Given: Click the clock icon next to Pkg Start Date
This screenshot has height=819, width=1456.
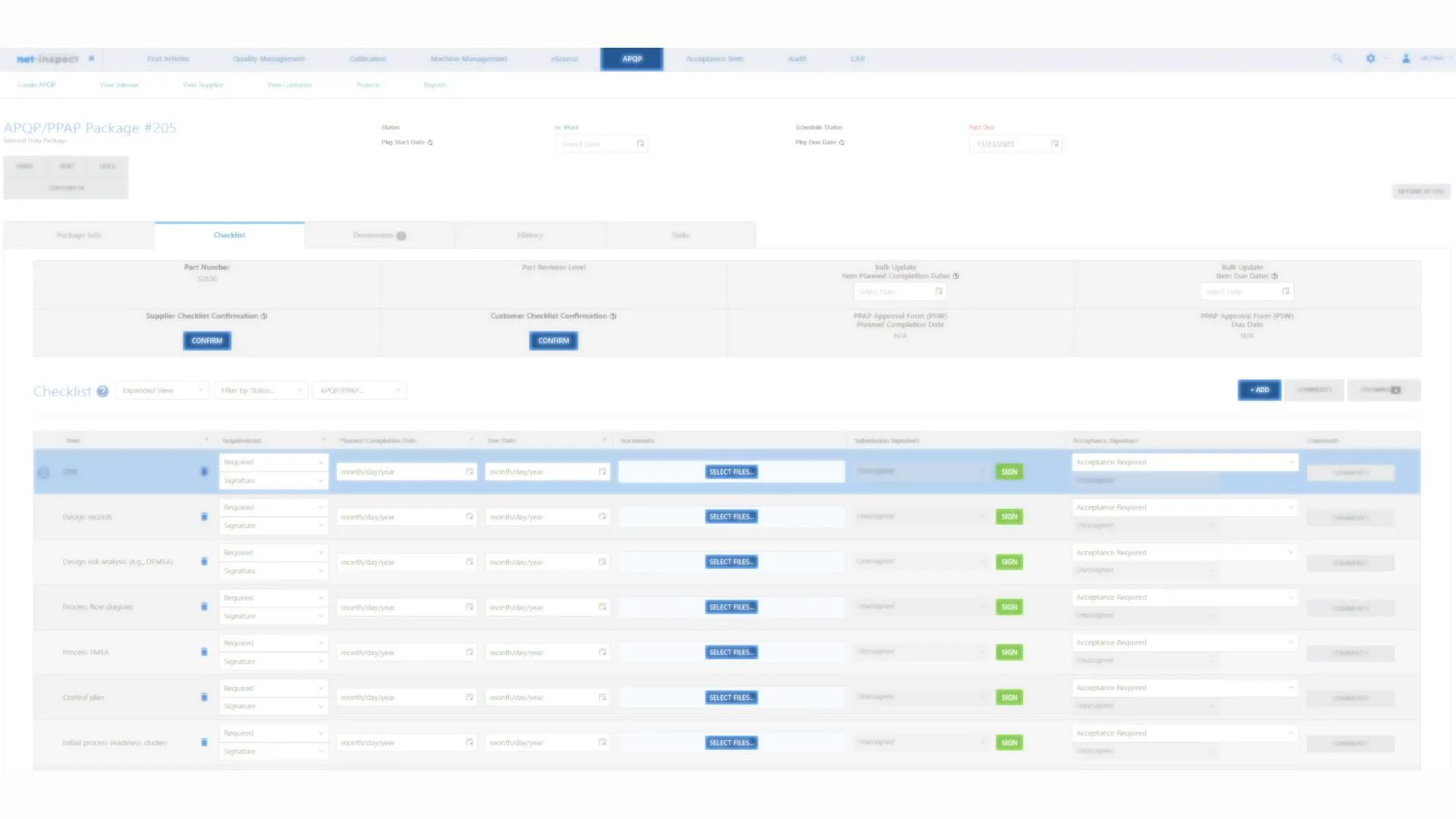Looking at the screenshot, I should [430, 142].
